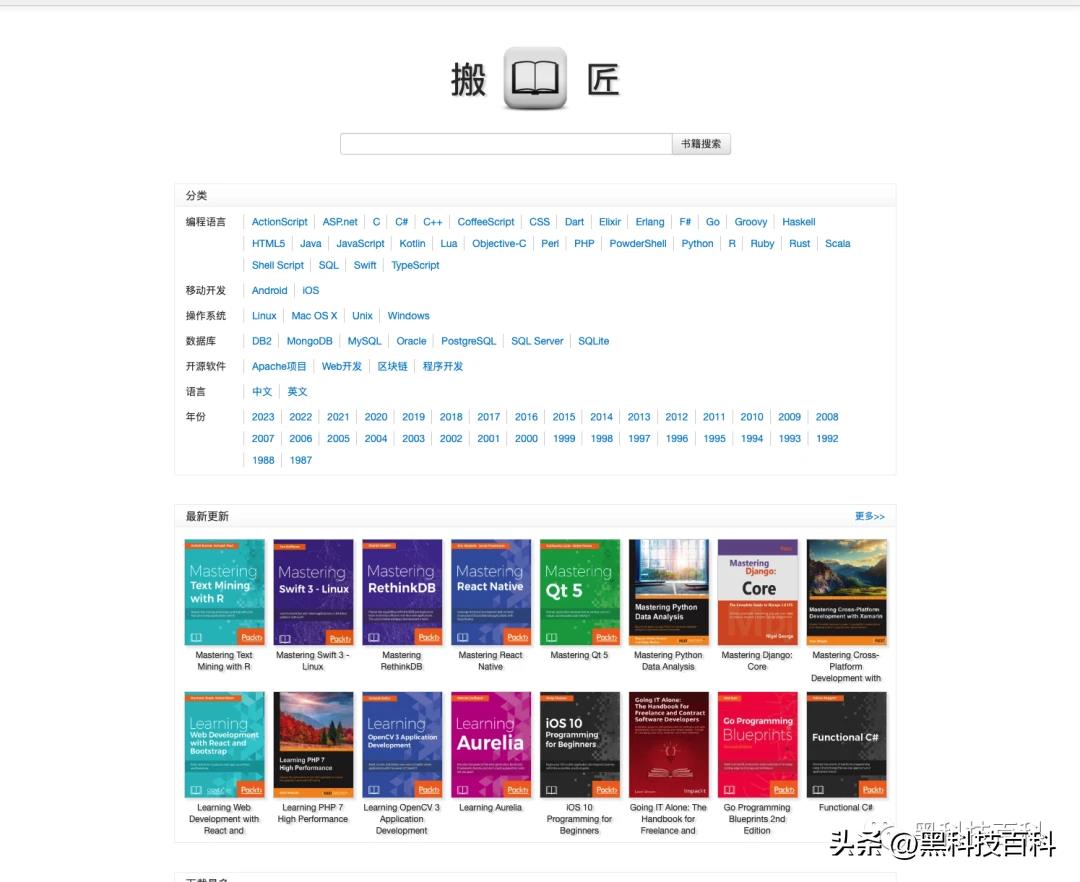1080x882 pixels.
Task: Choose the Mac OS X link
Action: pyautogui.click(x=314, y=315)
